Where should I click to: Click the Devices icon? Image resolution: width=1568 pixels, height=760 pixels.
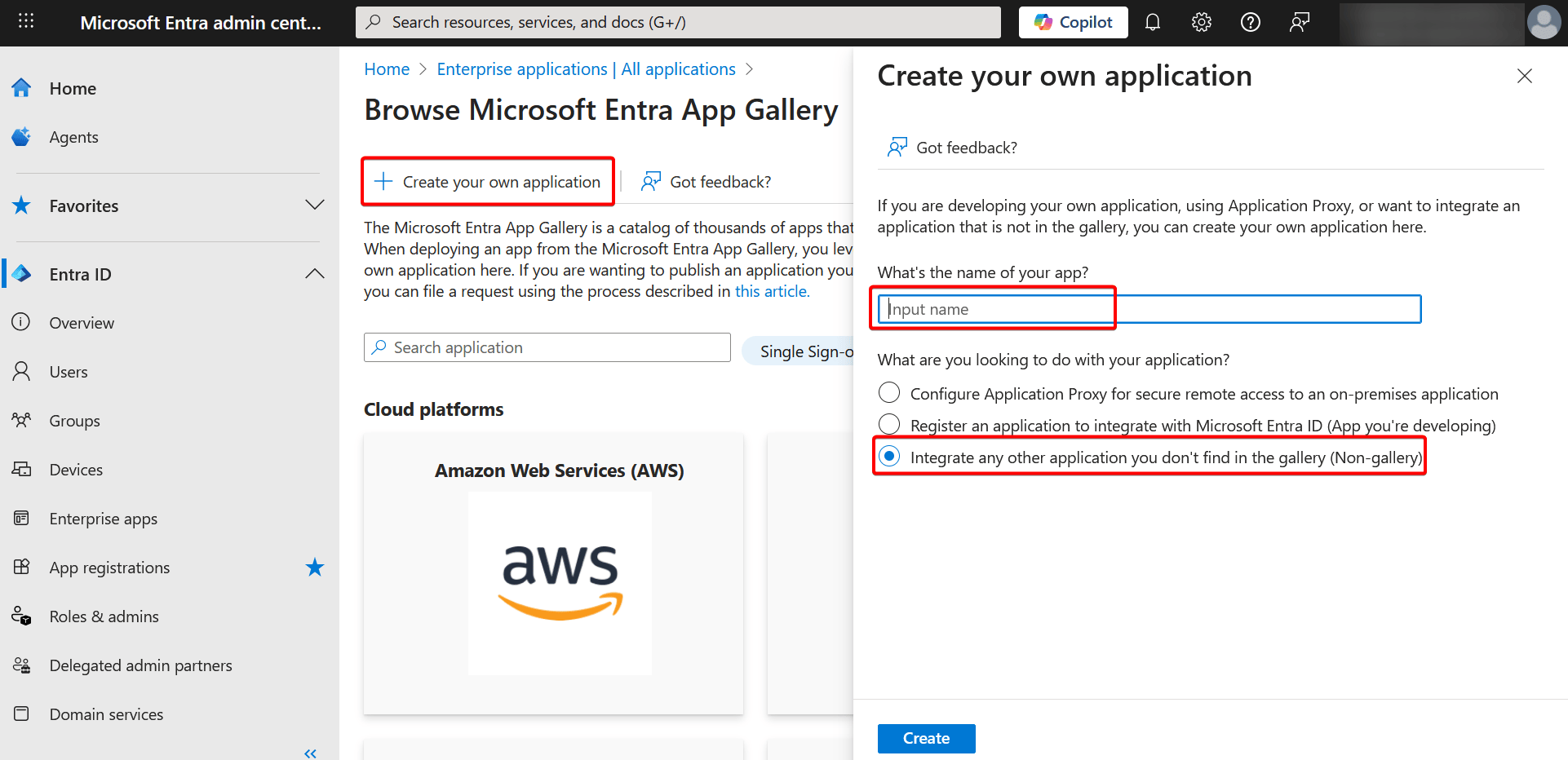click(22, 469)
